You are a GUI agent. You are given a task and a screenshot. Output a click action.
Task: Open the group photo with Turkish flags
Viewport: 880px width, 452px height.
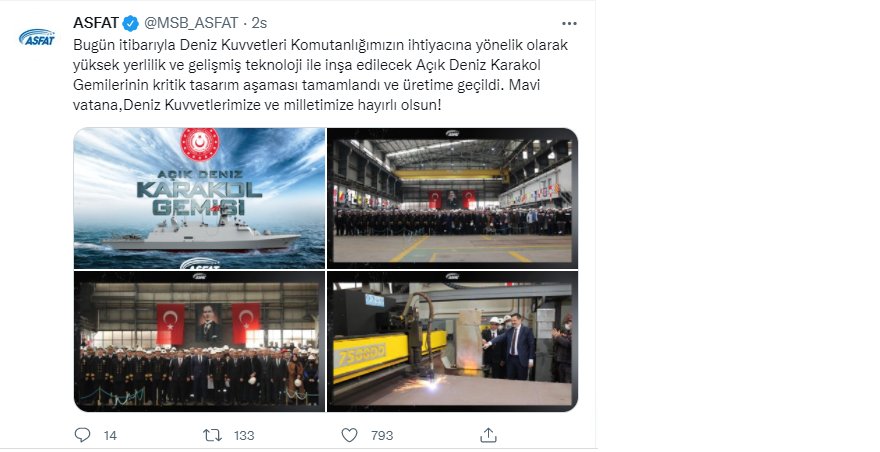199,341
